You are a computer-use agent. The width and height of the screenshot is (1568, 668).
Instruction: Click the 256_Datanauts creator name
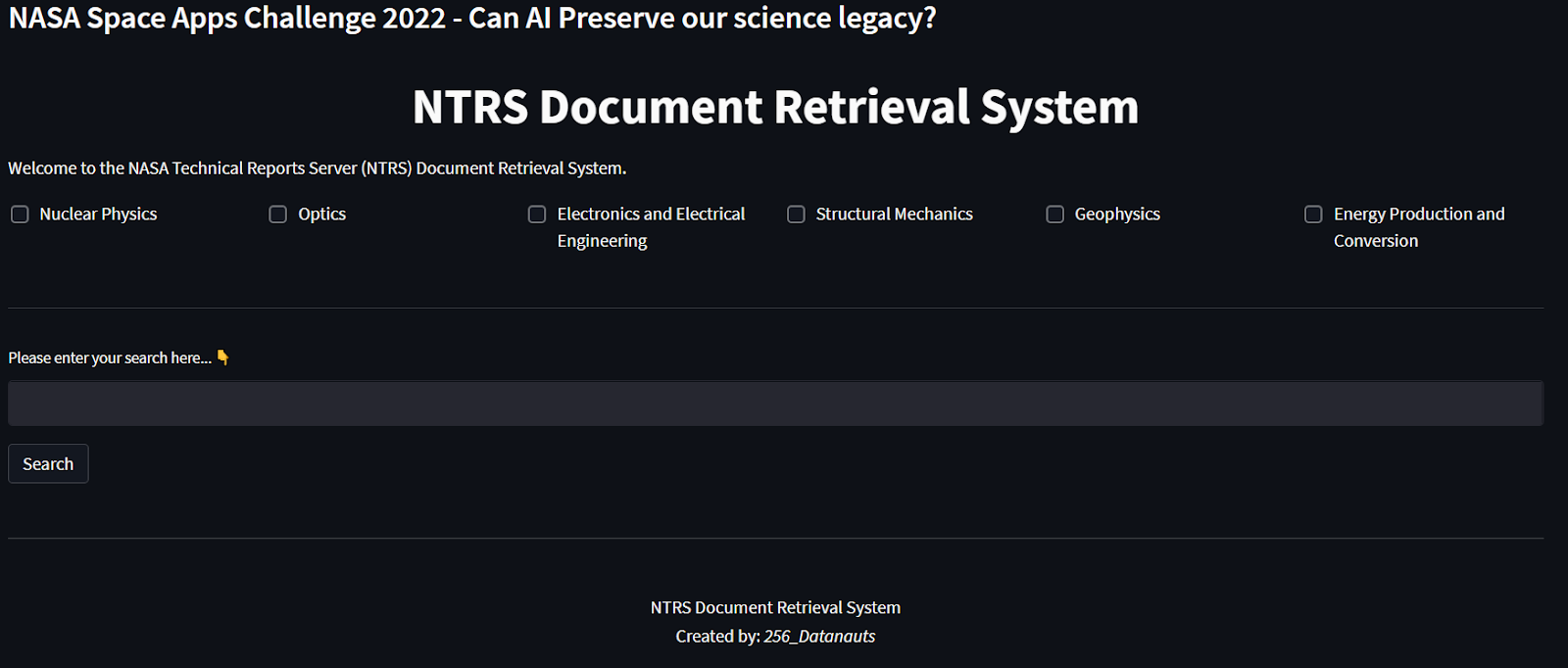click(819, 637)
